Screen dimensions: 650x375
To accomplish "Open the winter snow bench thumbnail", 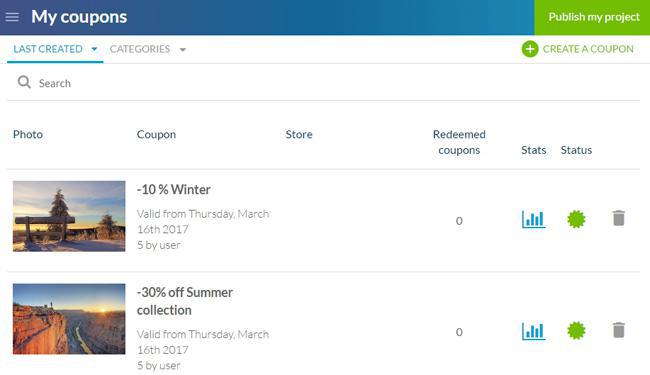I will coord(69,216).
